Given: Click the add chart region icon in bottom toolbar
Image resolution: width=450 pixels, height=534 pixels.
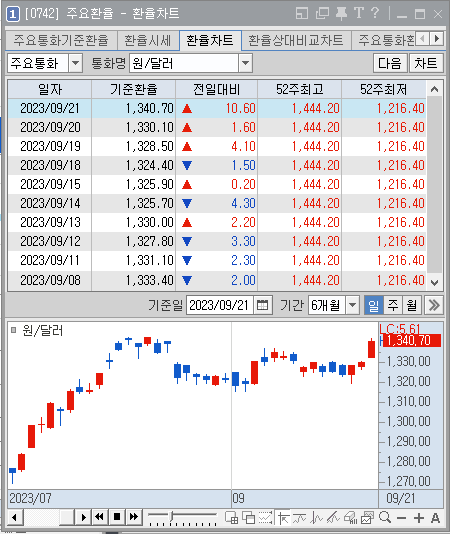Looking at the screenshot, I should tap(232, 518).
